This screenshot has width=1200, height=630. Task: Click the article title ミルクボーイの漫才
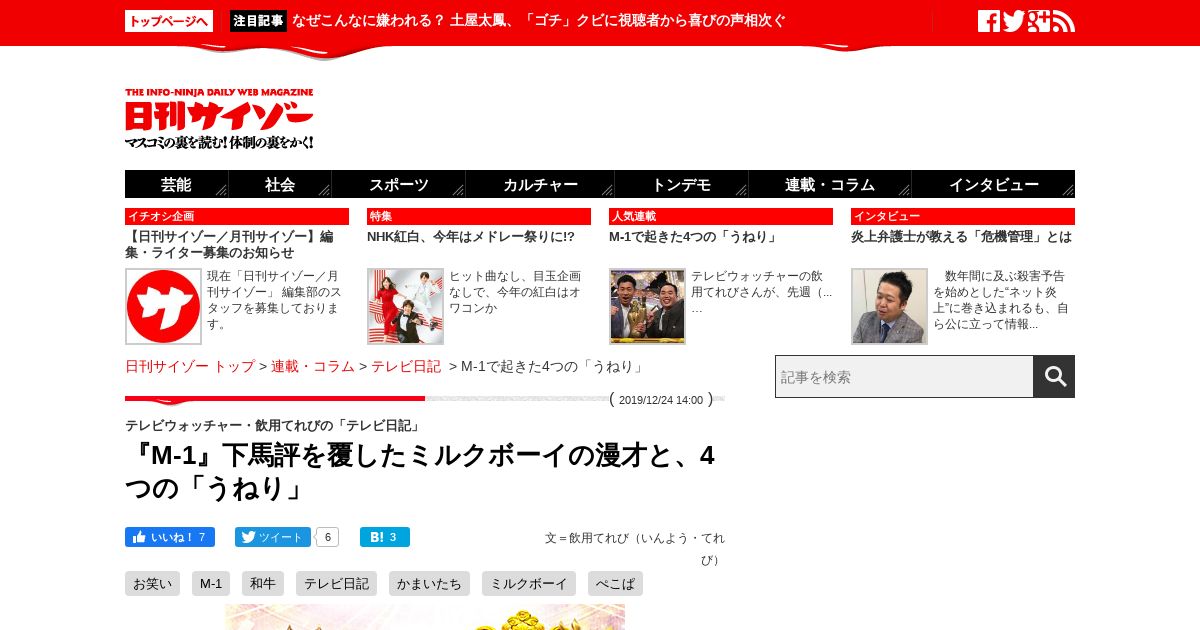click(x=420, y=471)
